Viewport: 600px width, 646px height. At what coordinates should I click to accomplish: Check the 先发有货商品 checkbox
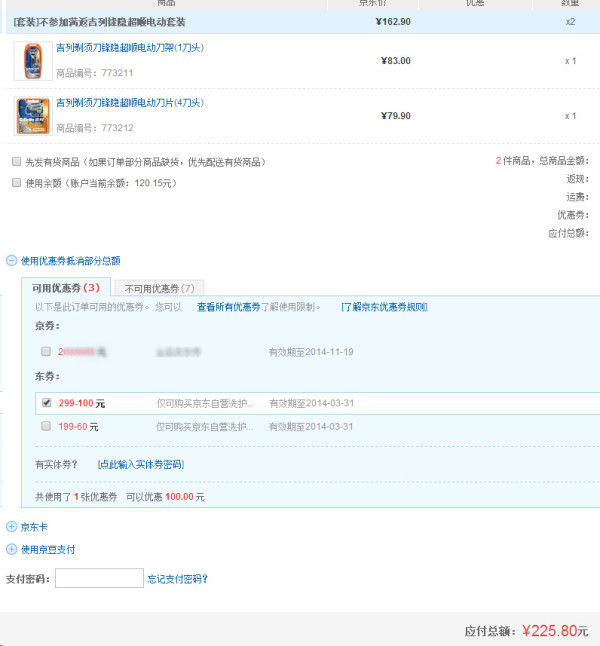tap(16, 161)
